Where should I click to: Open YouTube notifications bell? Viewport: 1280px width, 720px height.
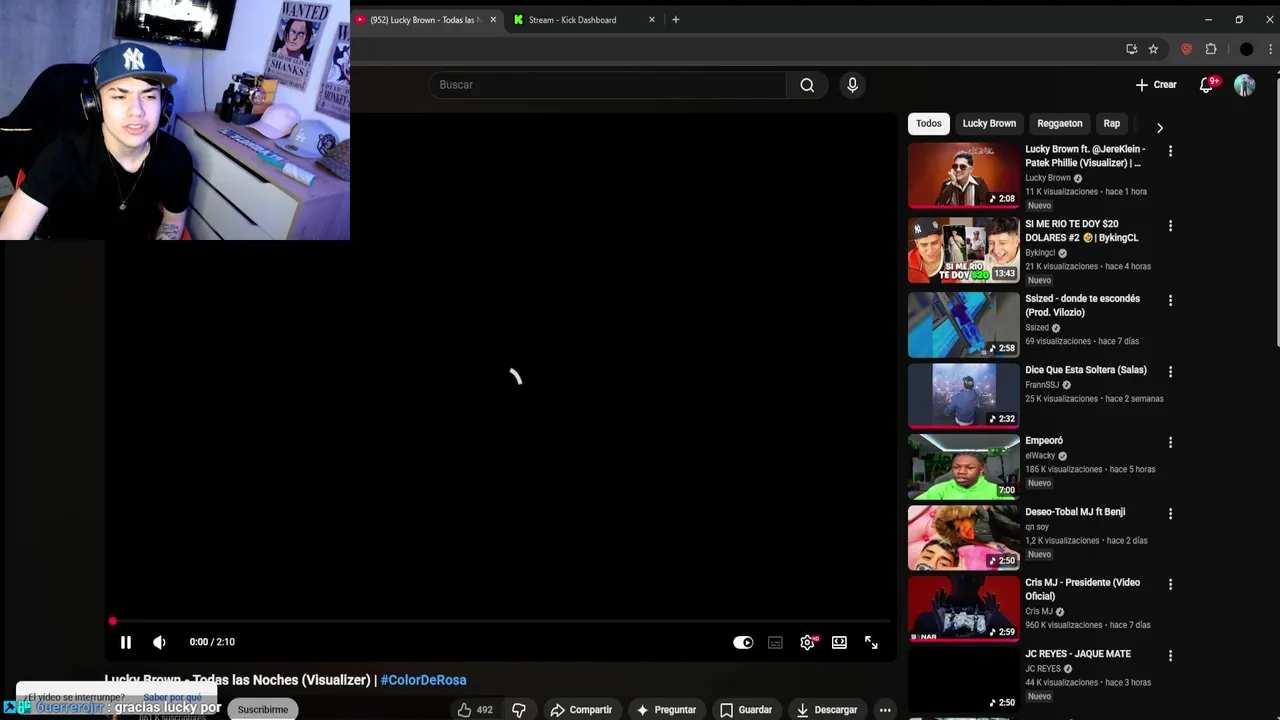point(1207,85)
